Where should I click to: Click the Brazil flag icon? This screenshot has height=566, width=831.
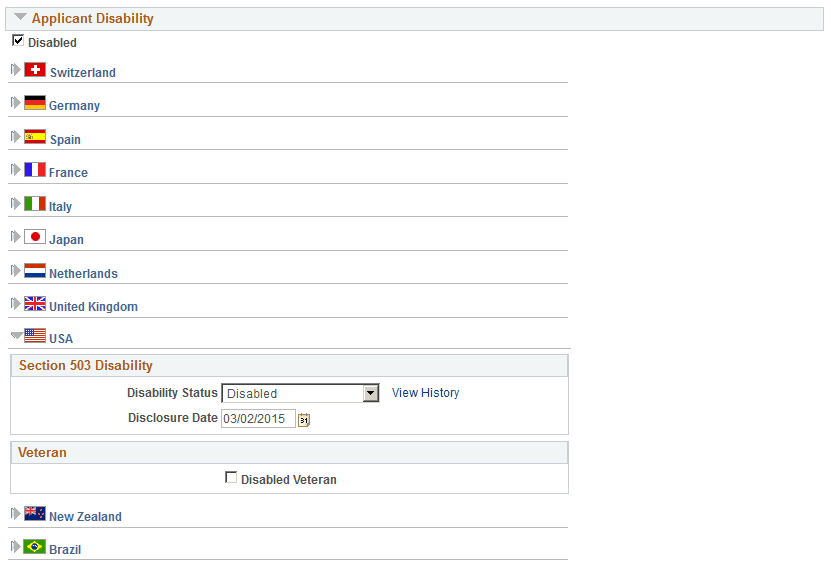35,546
